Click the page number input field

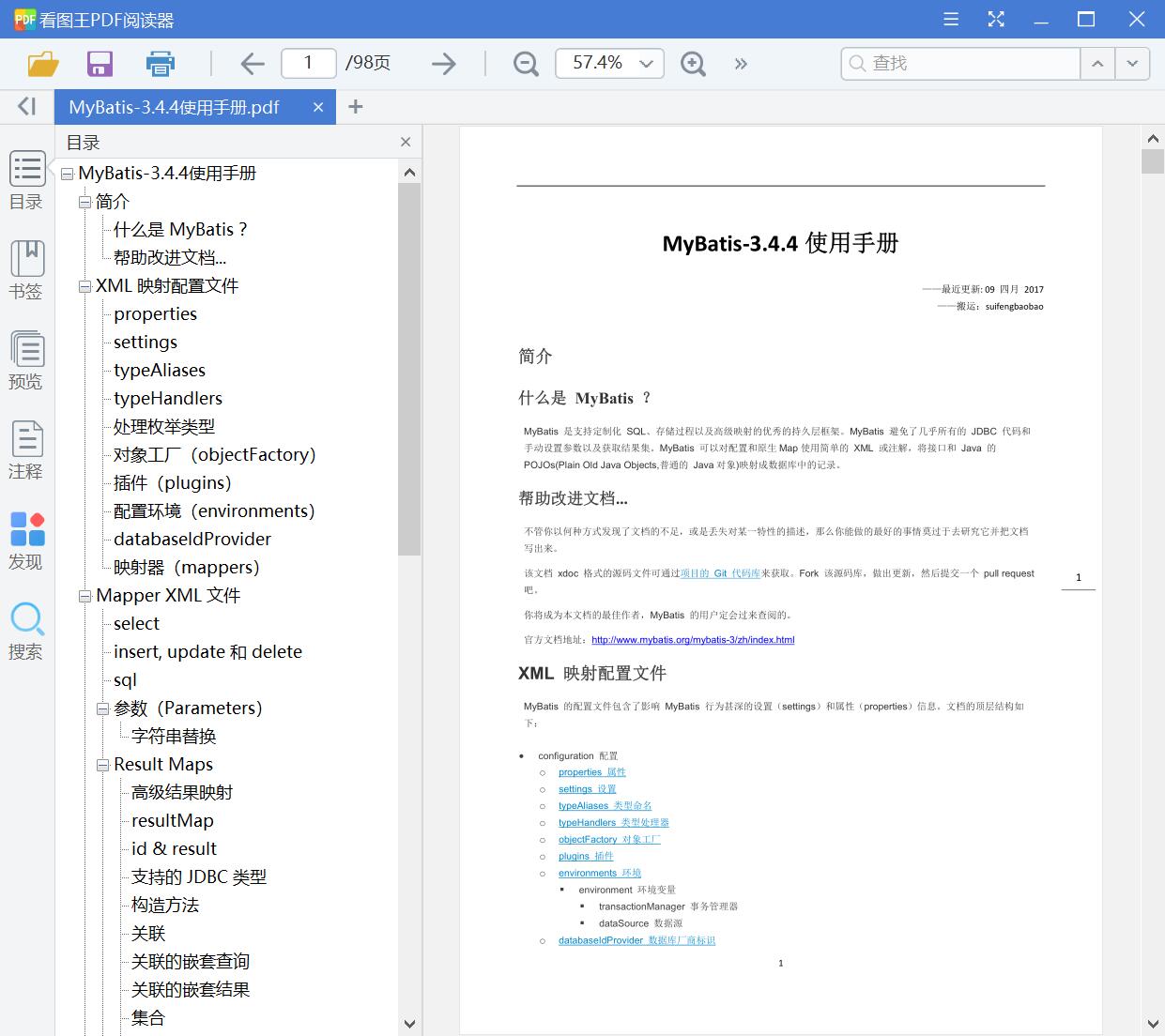click(309, 63)
